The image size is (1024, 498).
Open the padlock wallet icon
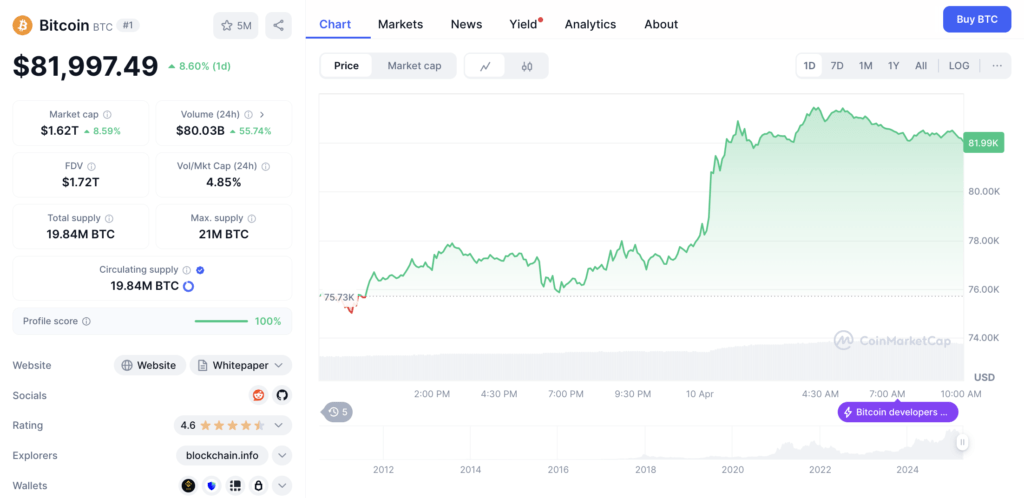point(259,486)
